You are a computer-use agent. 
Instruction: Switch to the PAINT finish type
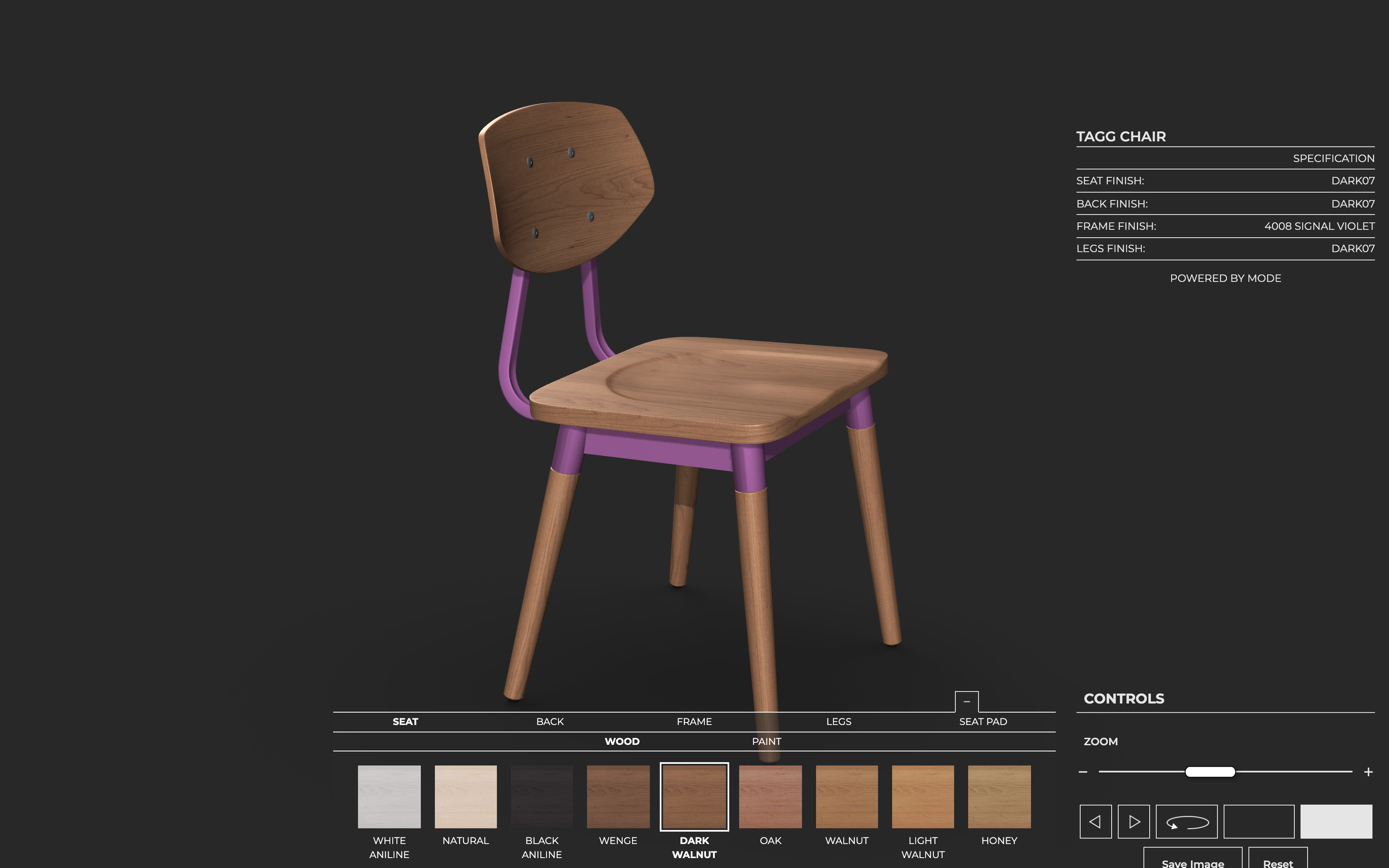click(766, 741)
